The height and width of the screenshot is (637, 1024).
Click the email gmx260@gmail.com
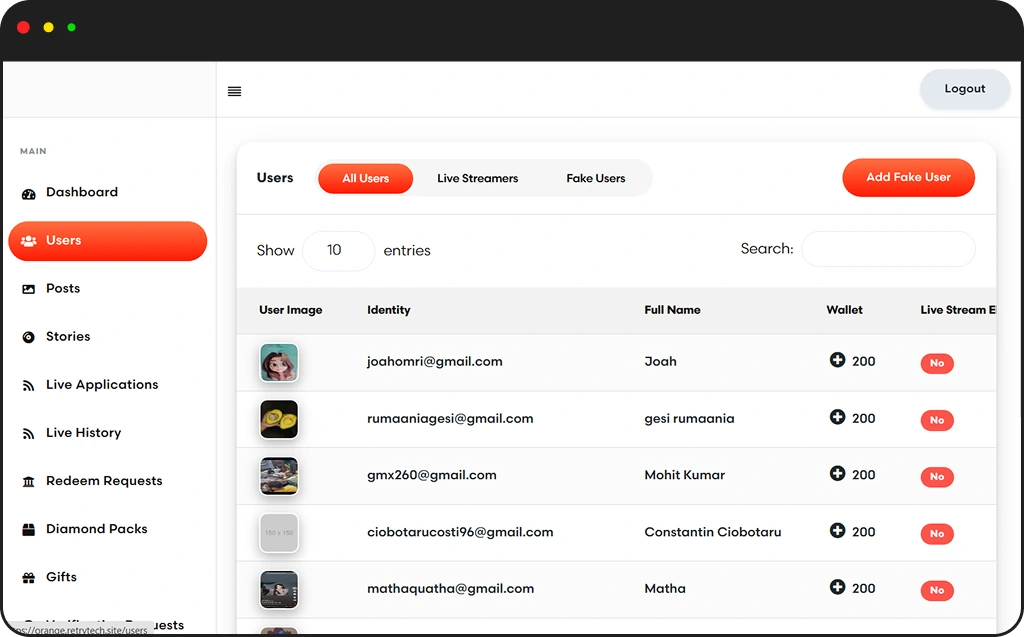point(432,476)
